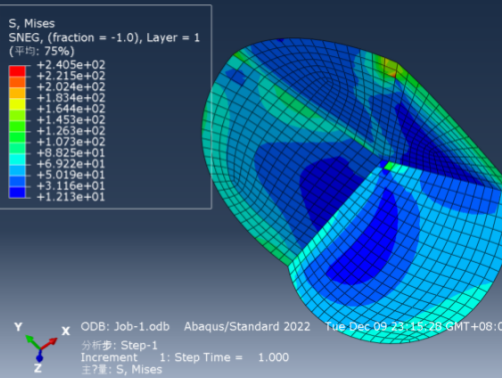Click the cyan legend color band

(x=17, y=159)
